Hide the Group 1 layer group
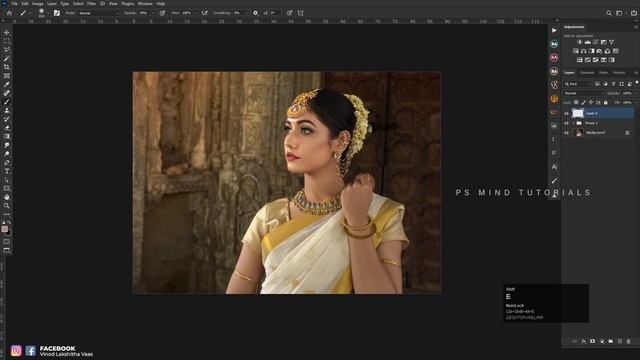This screenshot has height=360, width=640. 567,123
